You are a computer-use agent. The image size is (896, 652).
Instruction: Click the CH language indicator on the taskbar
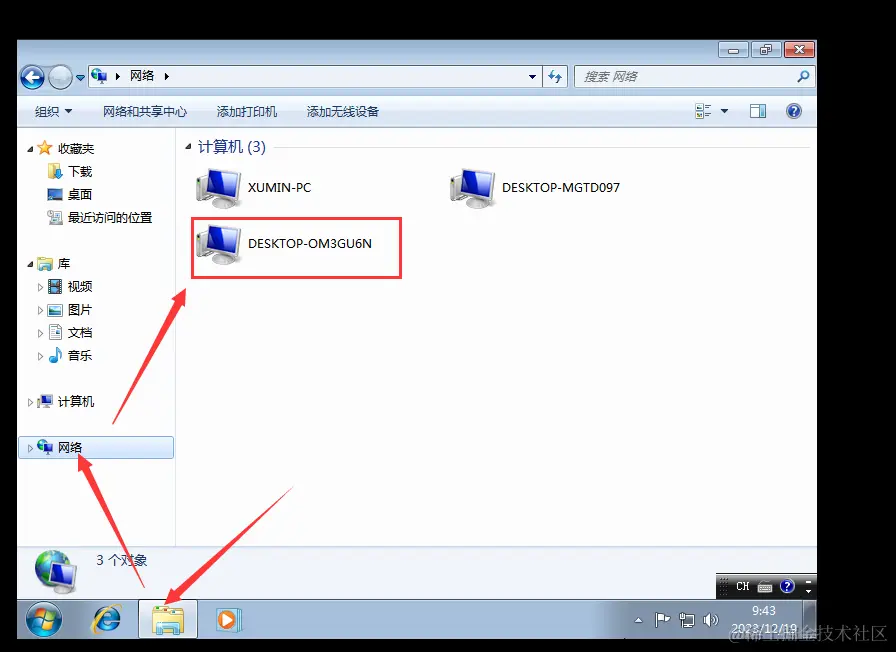741,586
